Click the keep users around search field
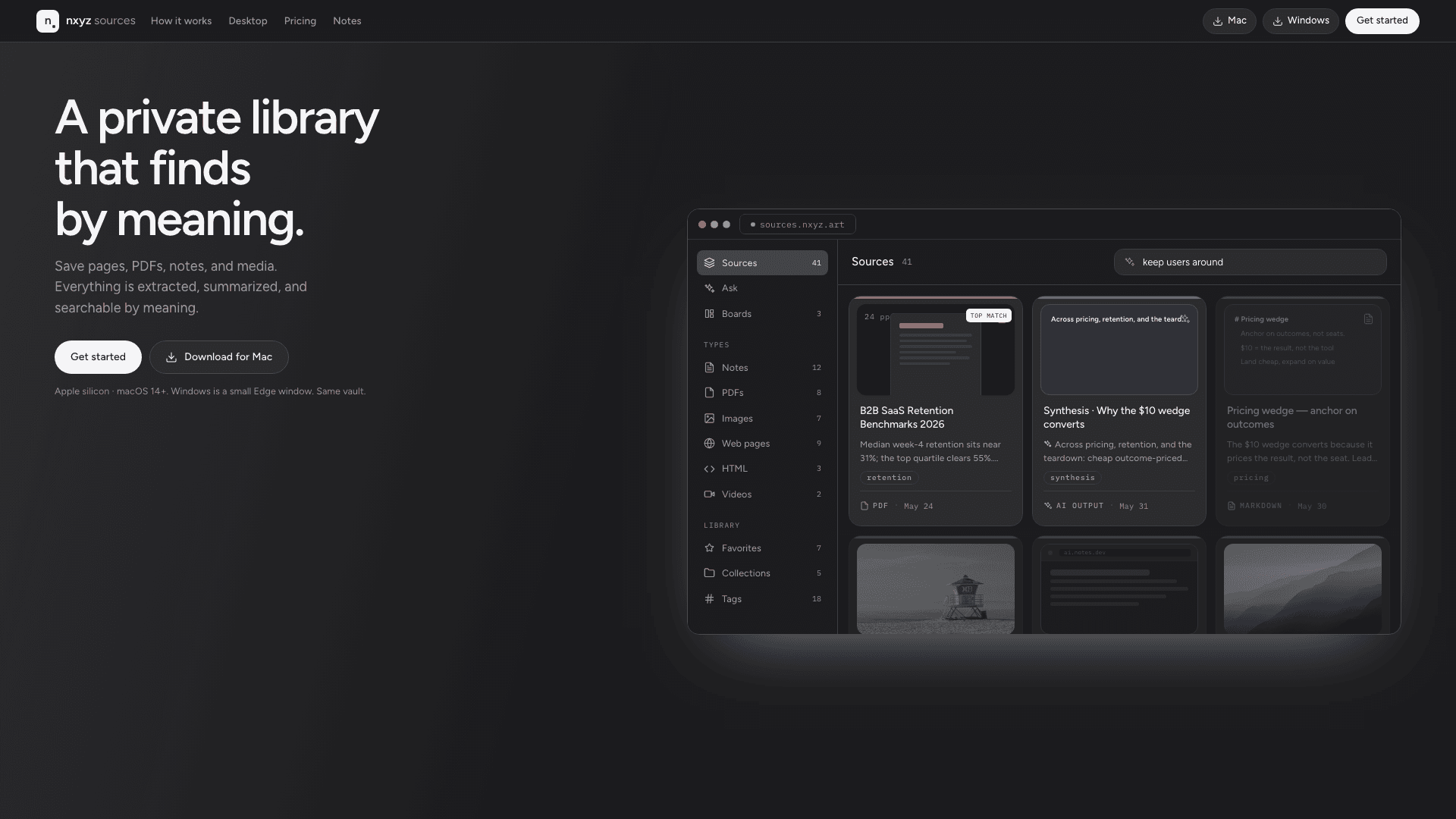1456x819 pixels. click(1250, 262)
